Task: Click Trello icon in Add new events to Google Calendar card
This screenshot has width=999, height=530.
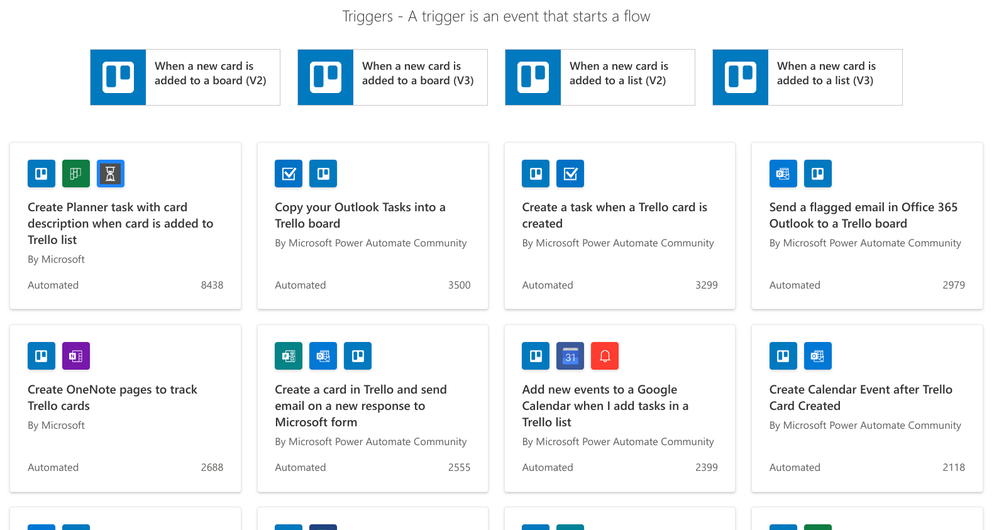Action: tap(536, 355)
